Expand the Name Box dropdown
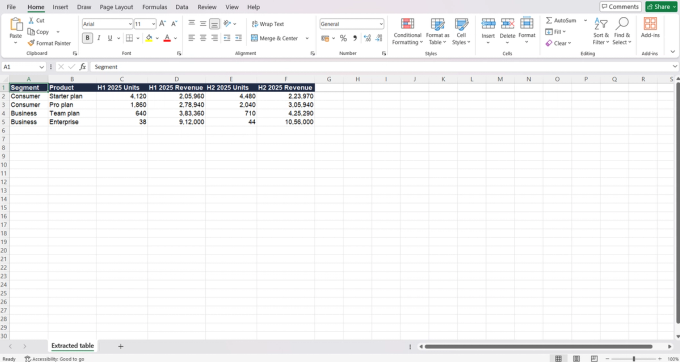 (42, 67)
